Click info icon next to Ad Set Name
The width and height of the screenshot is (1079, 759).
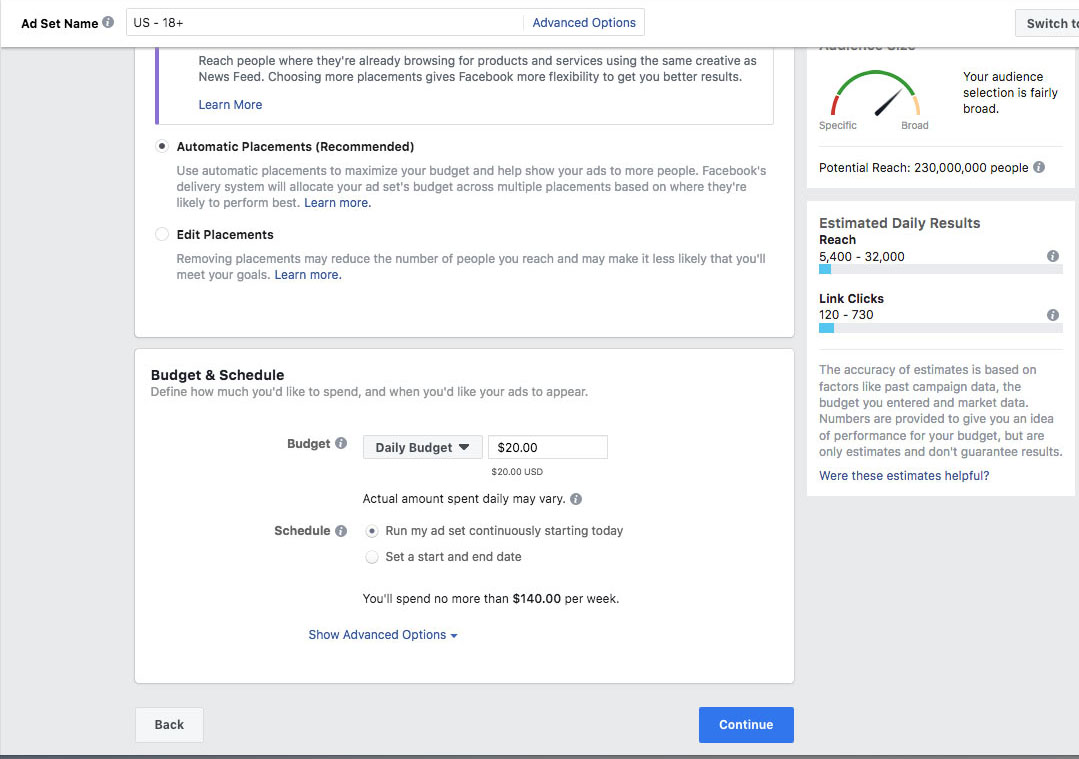pyautogui.click(x=108, y=22)
